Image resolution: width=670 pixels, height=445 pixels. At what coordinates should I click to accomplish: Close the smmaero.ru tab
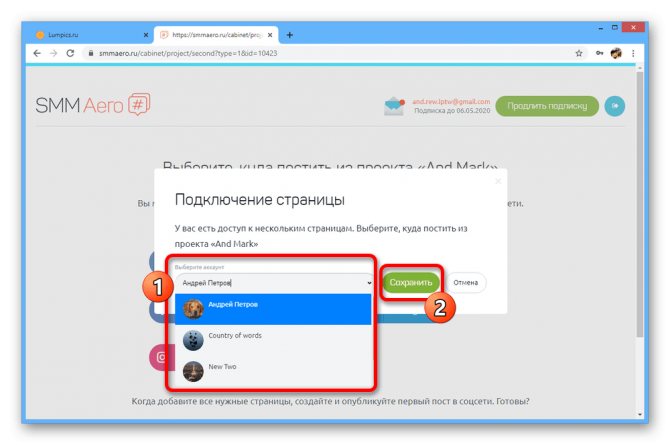pyautogui.click(x=270, y=35)
